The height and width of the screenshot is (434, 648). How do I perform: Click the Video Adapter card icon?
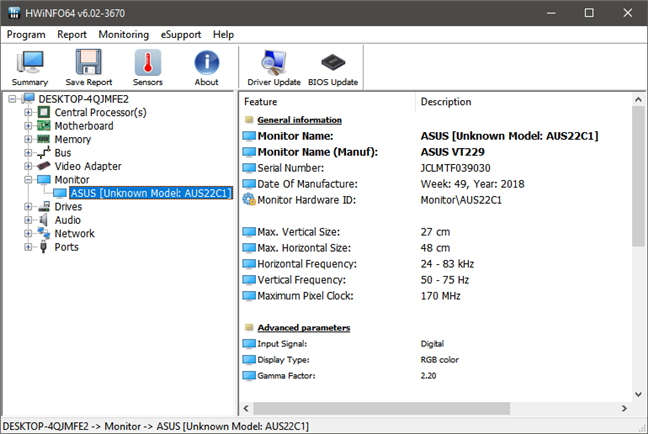tap(43, 166)
